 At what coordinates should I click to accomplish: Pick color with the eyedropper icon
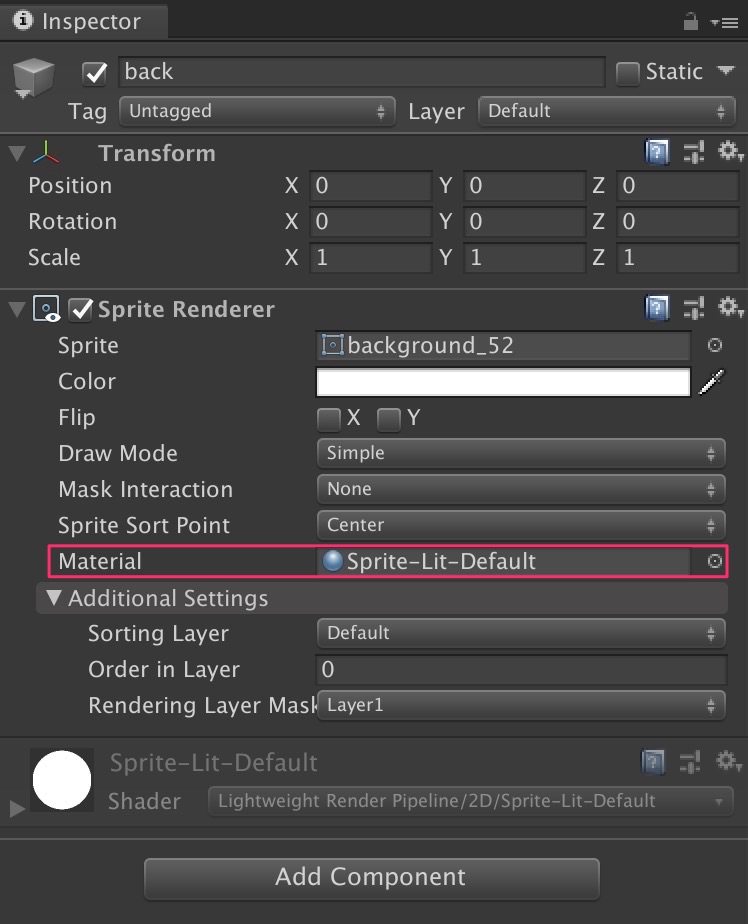pos(711,382)
